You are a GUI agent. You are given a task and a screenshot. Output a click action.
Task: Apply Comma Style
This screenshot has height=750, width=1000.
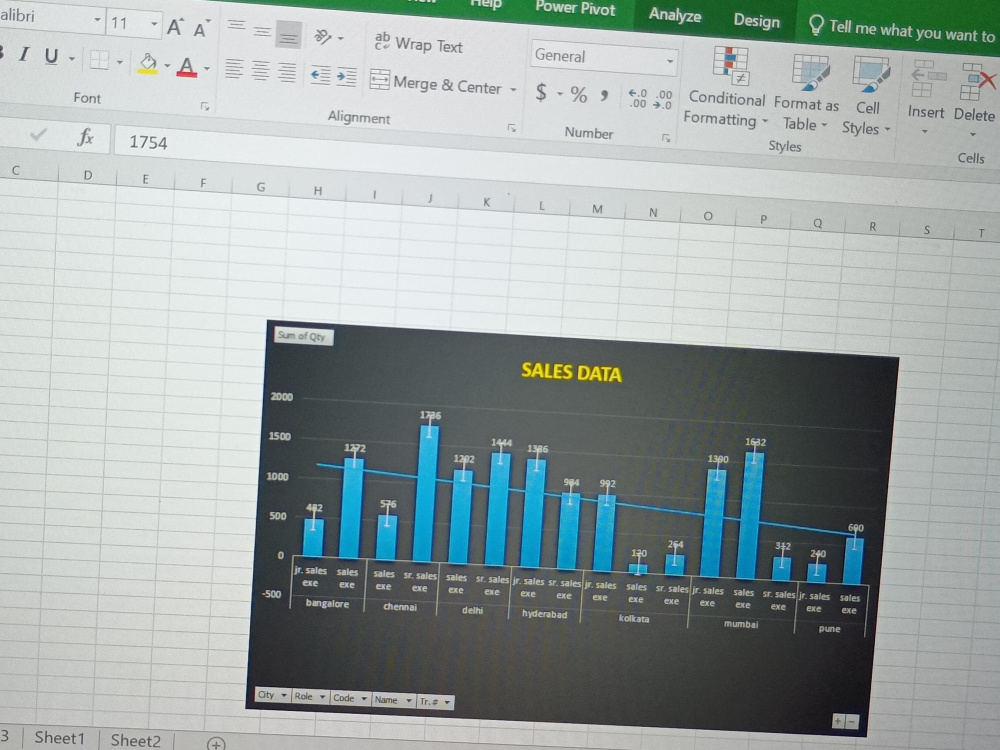click(x=603, y=96)
